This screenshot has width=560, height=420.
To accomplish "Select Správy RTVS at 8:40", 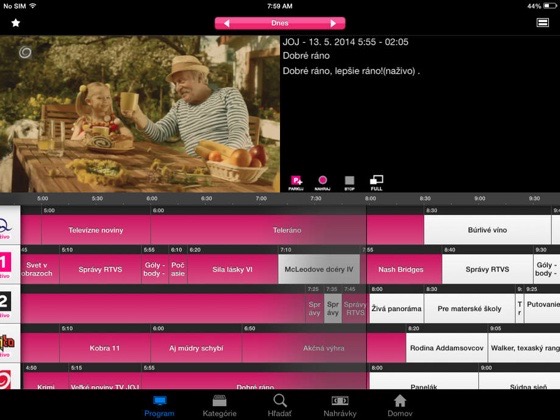I will [x=488, y=269].
